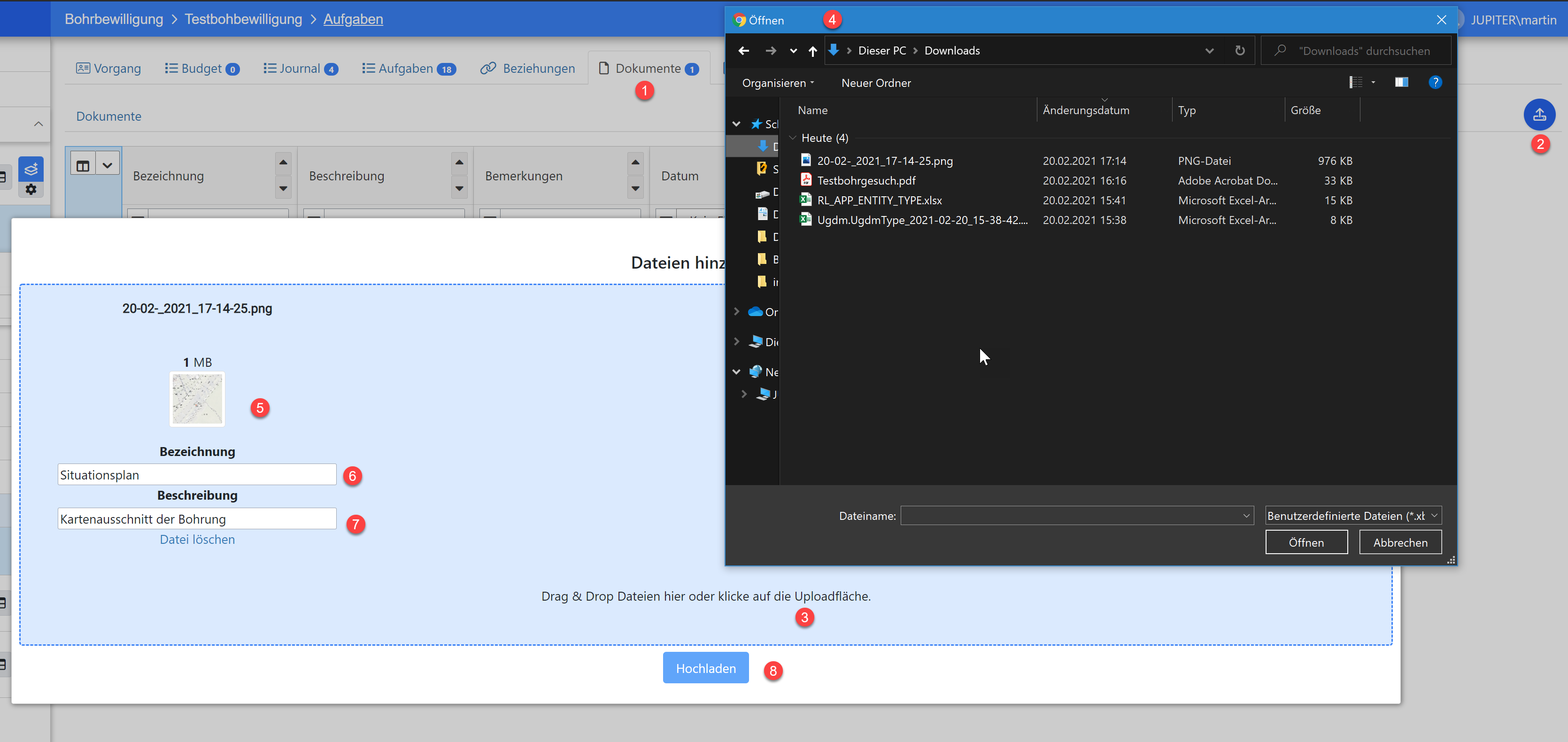Select the Dokumente tab
The height and width of the screenshot is (742, 1568).
coord(648,68)
